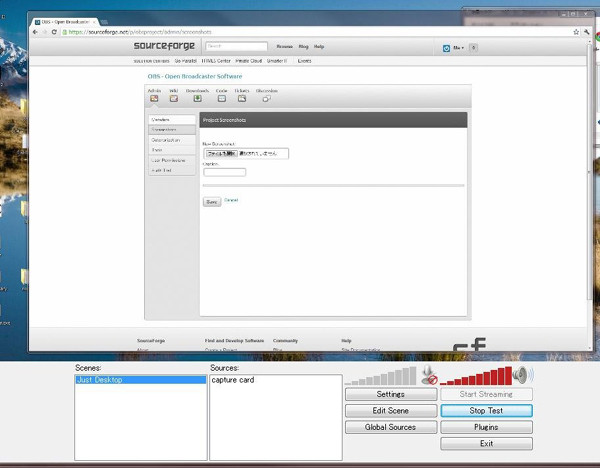Open the Tickets icon in project toolbar

tap(242, 98)
